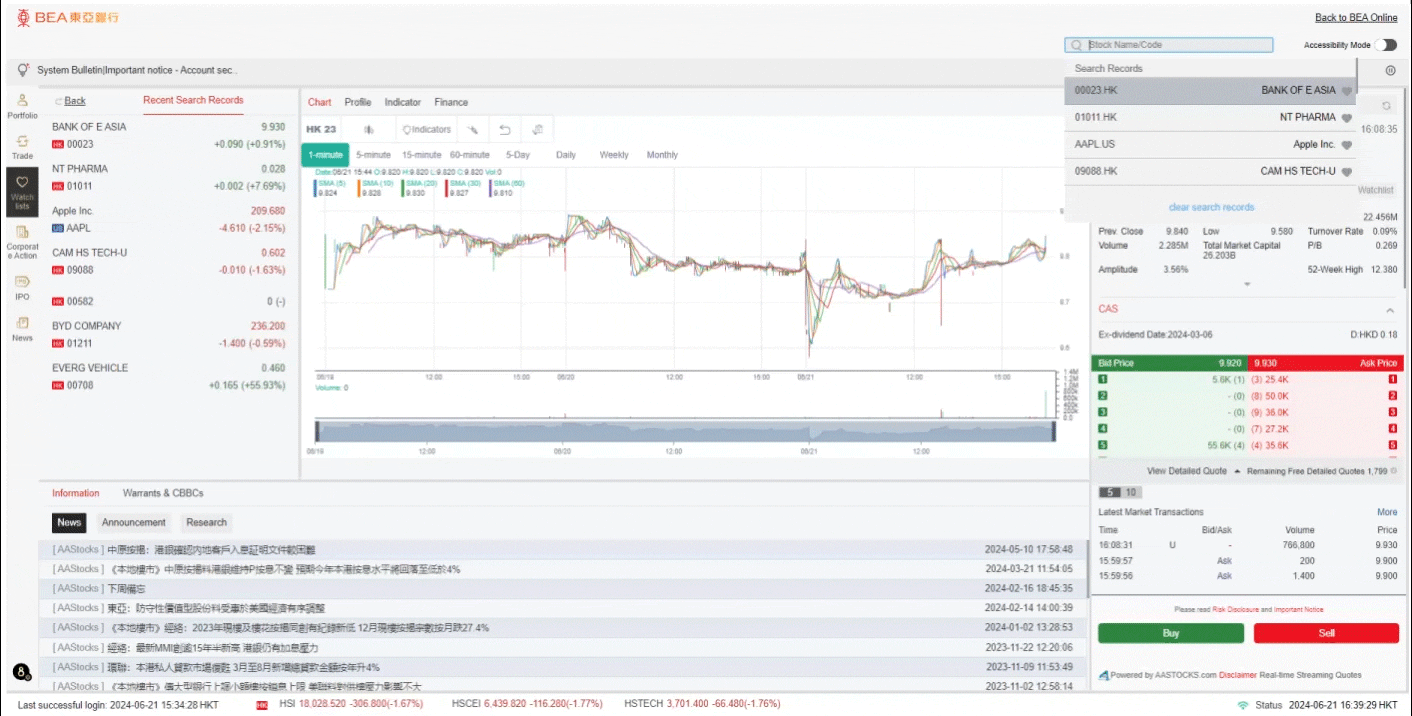Screen dimensions: 1412x716
Task: Open the Corporate Action sidebar icon
Action: tap(22, 242)
